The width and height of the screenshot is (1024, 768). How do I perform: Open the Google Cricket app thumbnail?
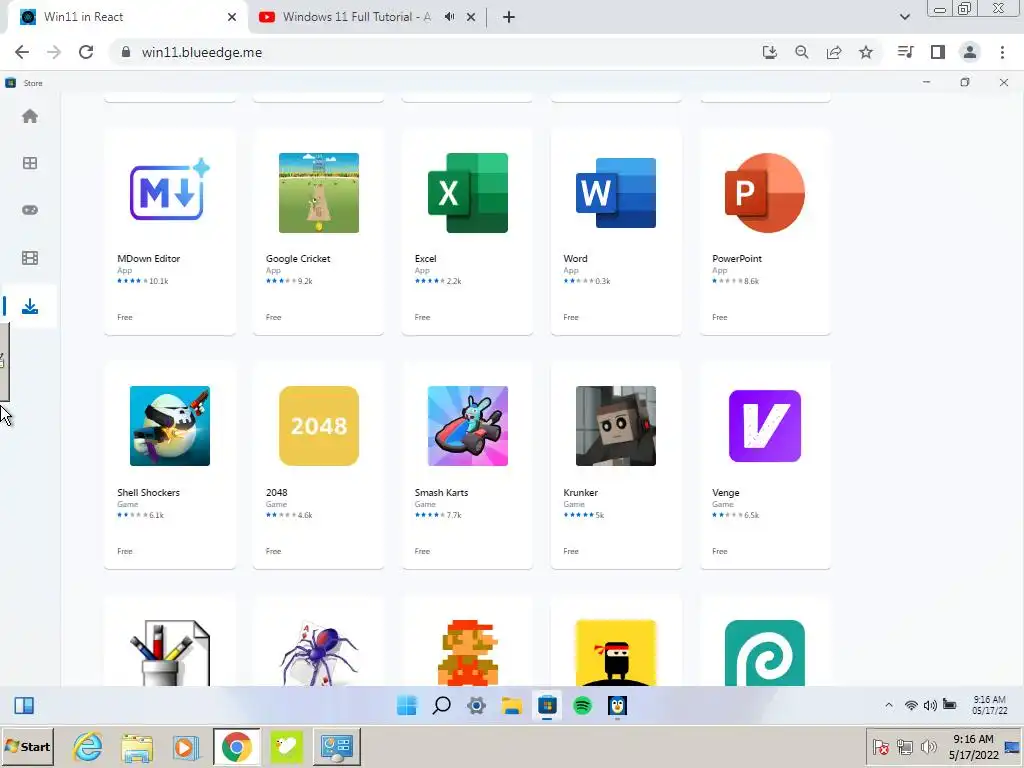(319, 193)
